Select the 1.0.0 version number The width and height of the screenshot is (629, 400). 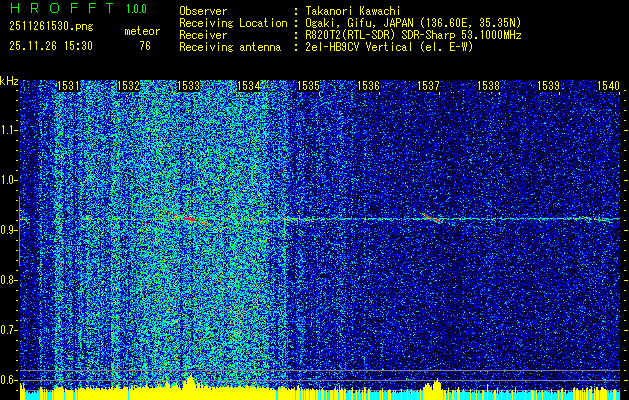[136, 8]
